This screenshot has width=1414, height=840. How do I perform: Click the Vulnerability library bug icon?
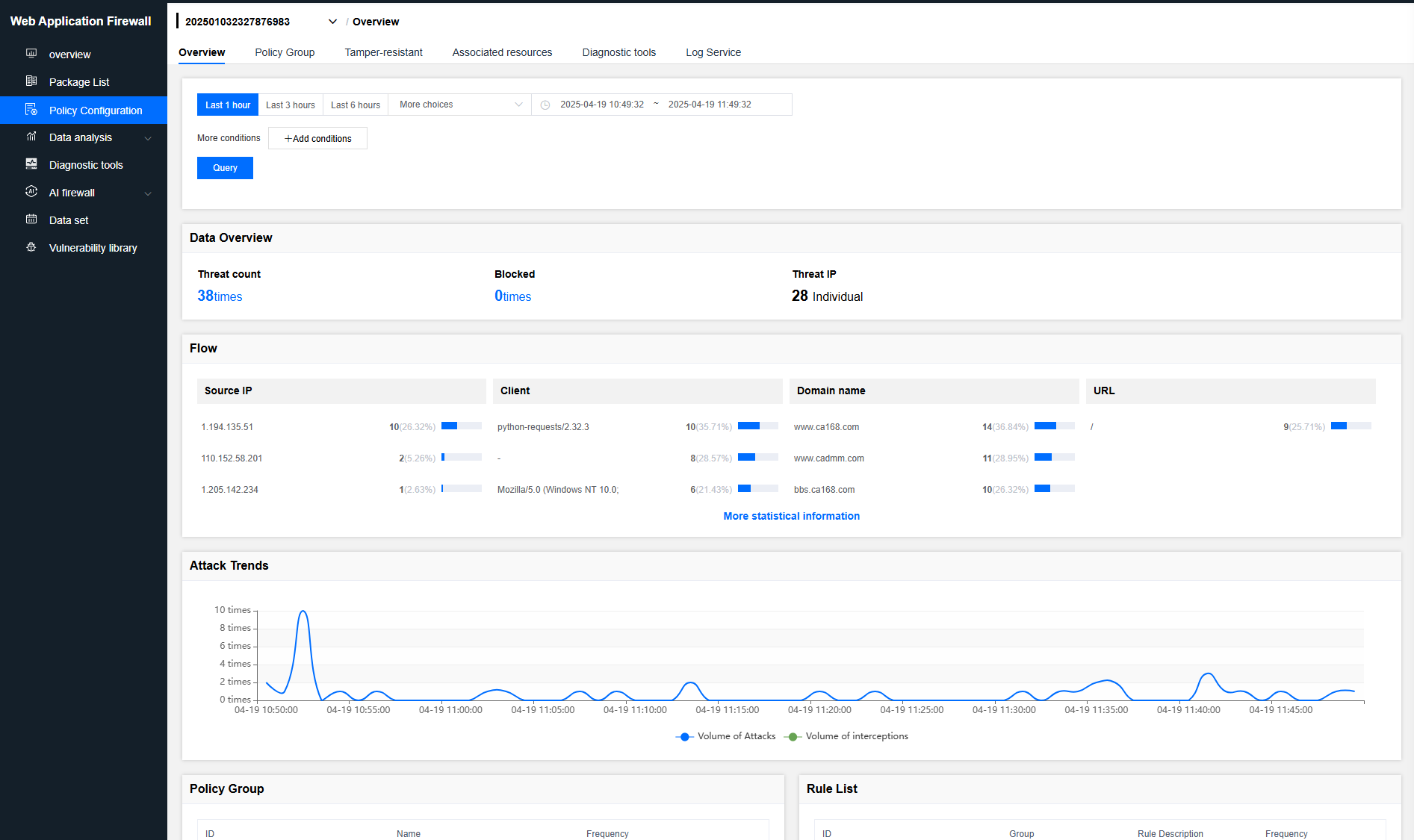click(x=31, y=247)
